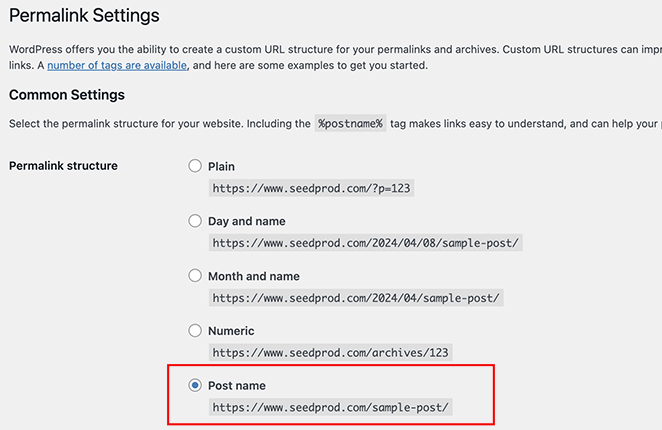Select the Month and name radio button
Screen dimensions: 662x430
[195, 276]
